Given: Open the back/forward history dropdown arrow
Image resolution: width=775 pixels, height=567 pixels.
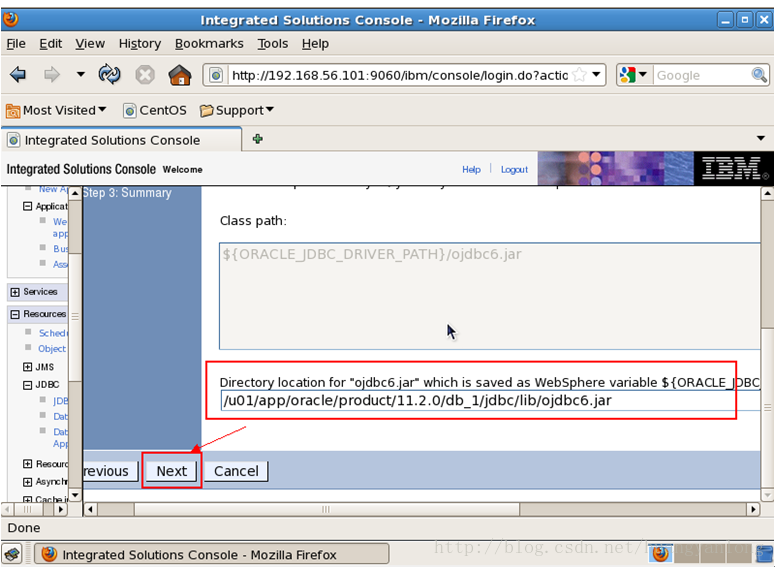Looking at the screenshot, I should [x=80, y=75].
